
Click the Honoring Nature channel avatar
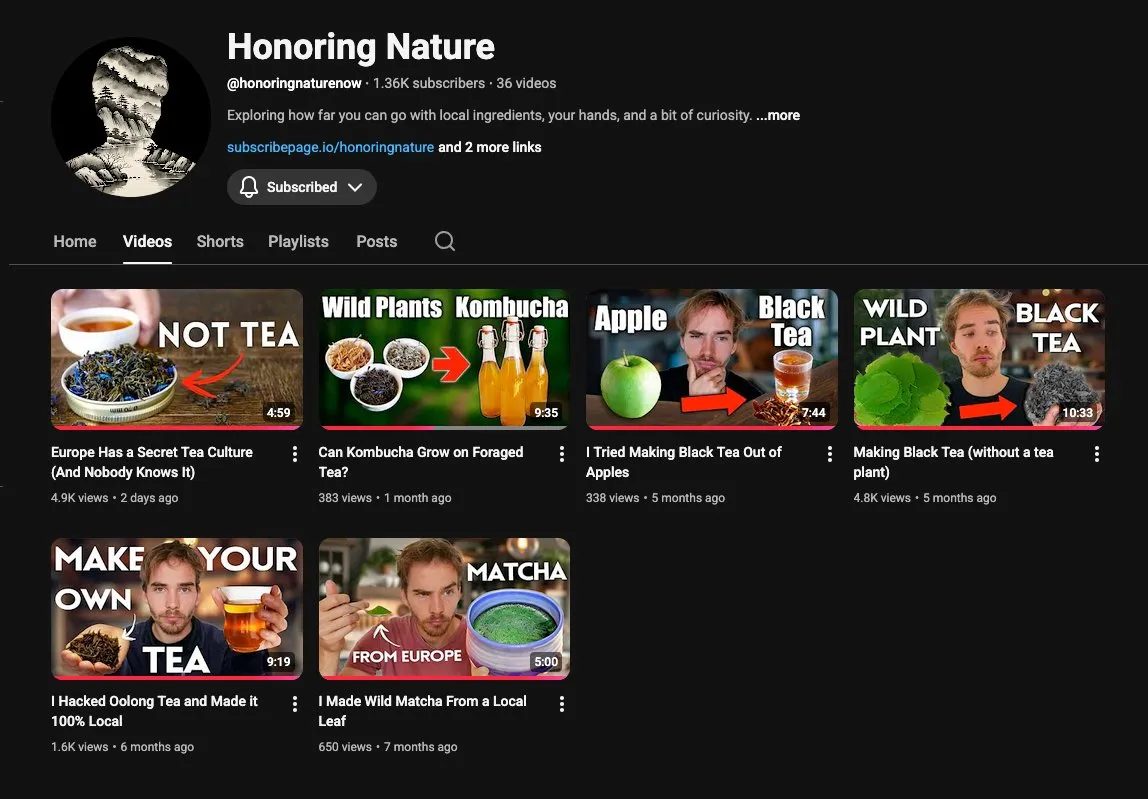[130, 117]
